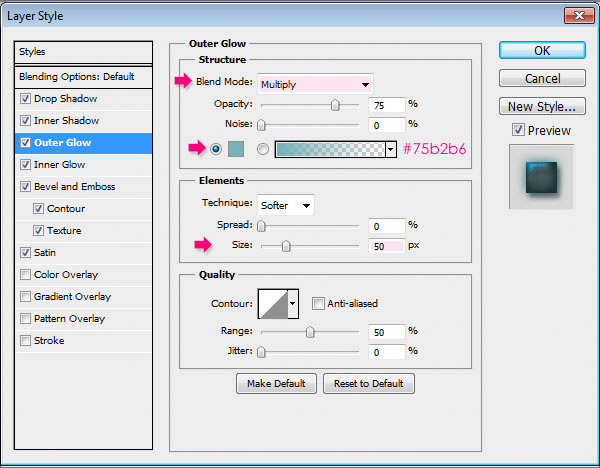The width and height of the screenshot is (600, 468).
Task: Open the Gradient Overlay settings
Action: pyautogui.click(x=72, y=297)
